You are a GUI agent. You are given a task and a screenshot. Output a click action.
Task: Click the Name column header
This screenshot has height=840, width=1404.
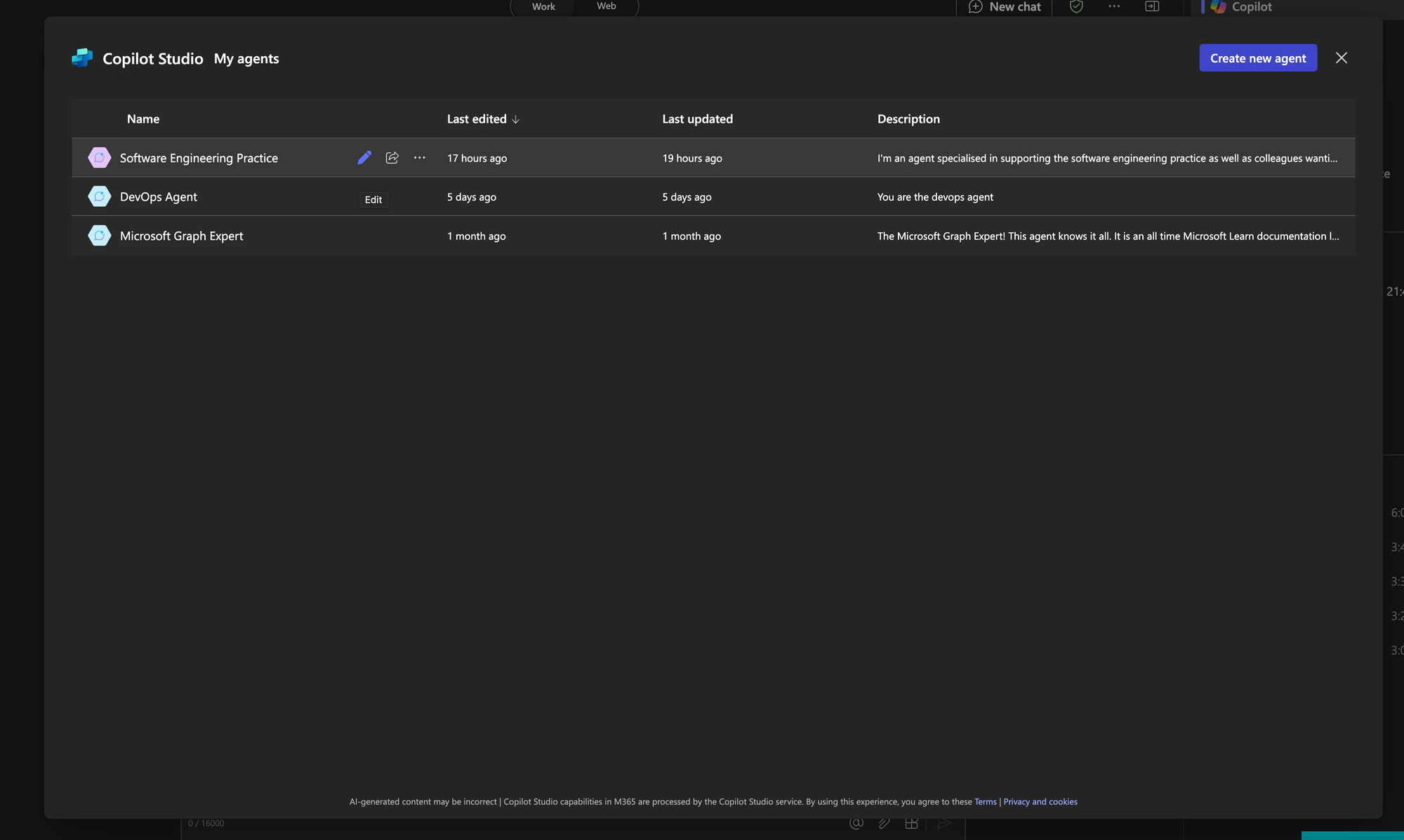pos(143,119)
